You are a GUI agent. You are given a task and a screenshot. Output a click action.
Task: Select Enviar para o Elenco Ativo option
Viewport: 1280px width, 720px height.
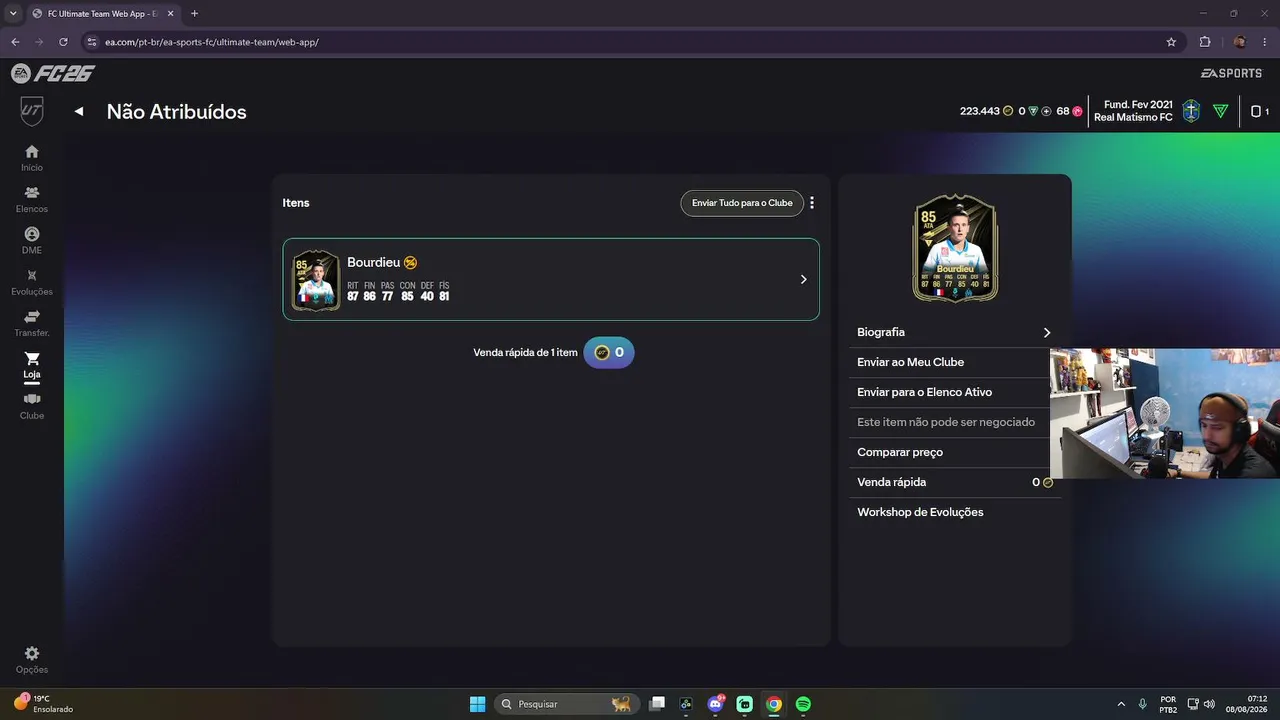point(955,392)
